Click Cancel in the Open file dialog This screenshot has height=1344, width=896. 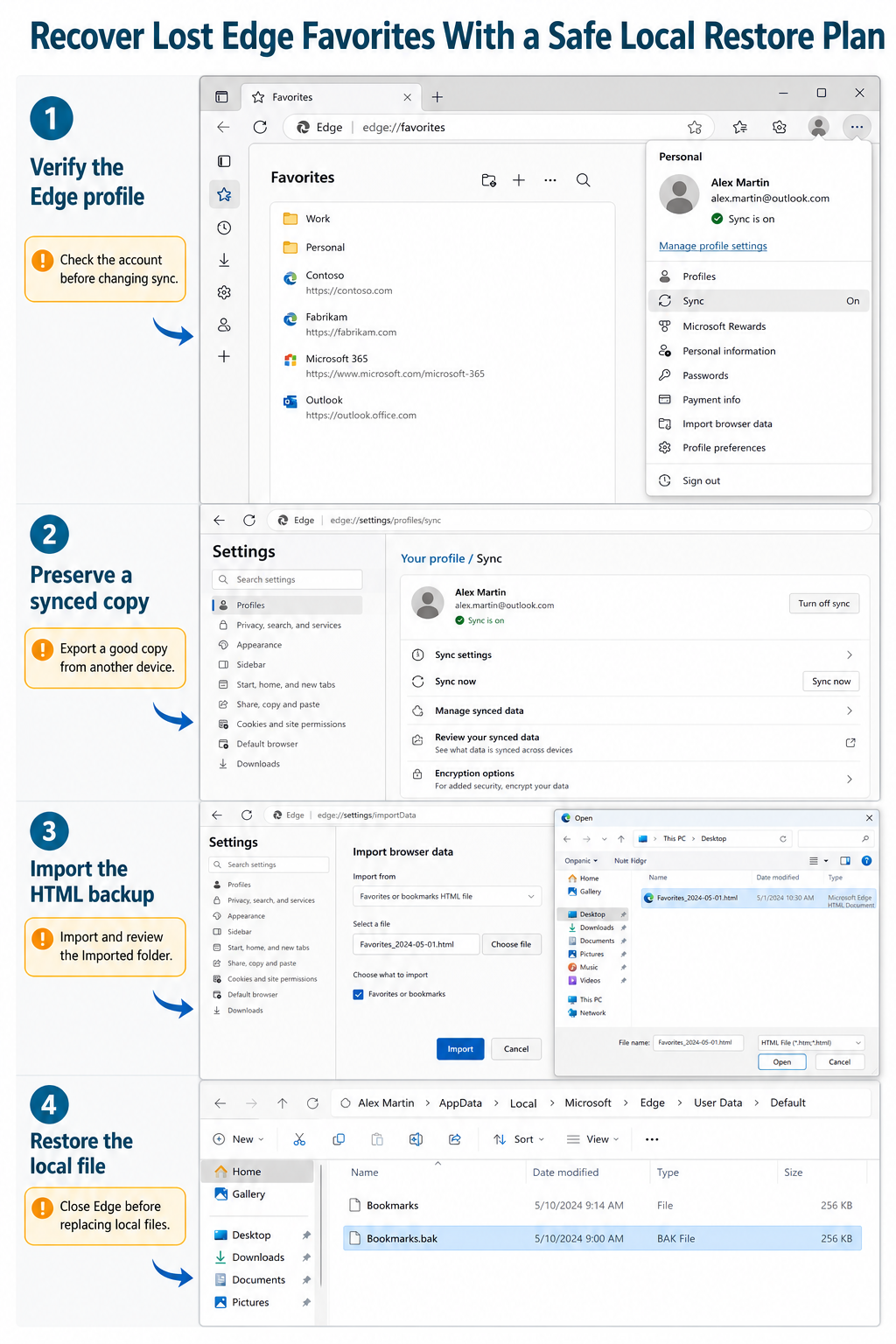pyautogui.click(x=840, y=1062)
